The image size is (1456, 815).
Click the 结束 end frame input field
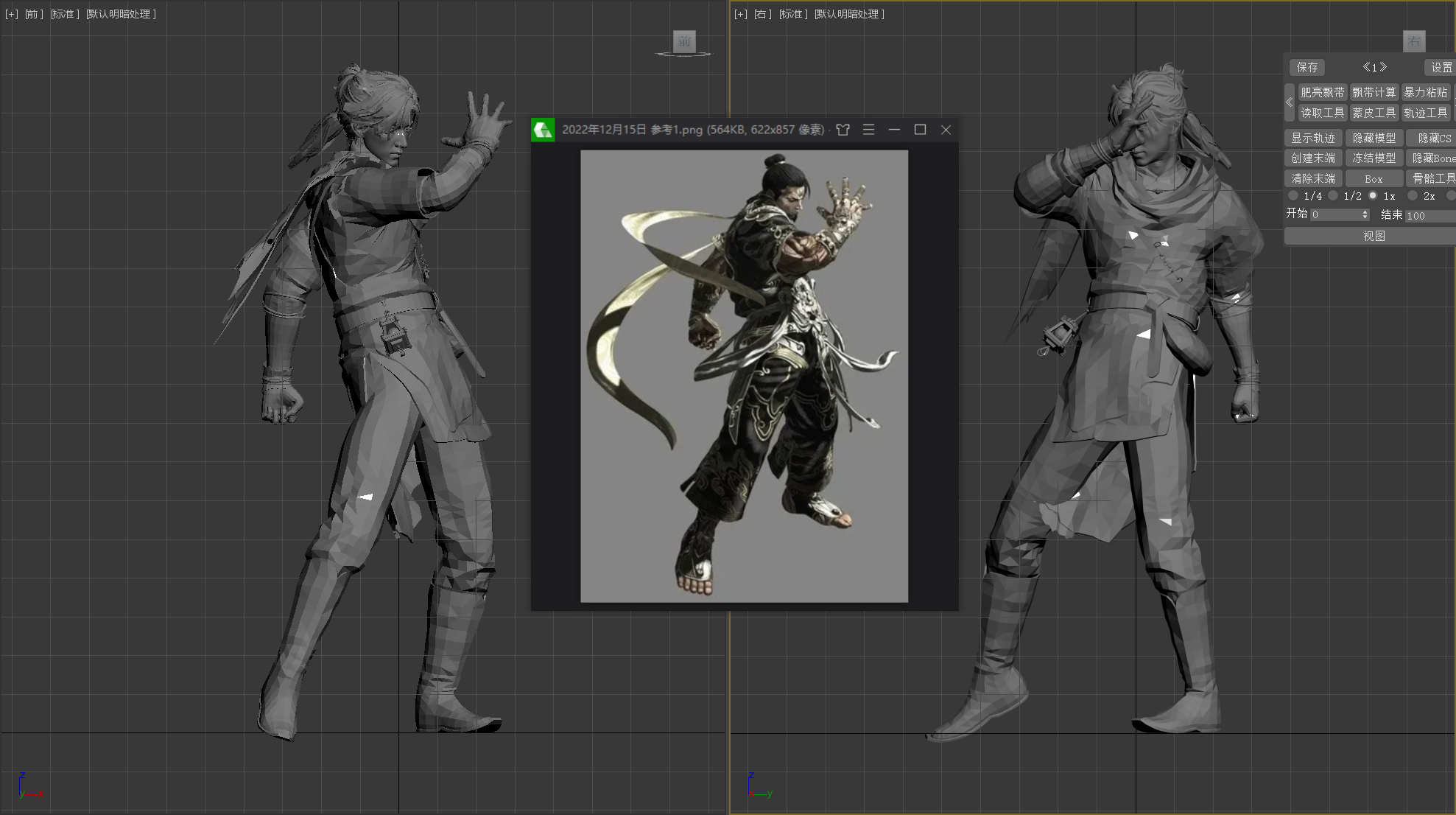pos(1430,215)
